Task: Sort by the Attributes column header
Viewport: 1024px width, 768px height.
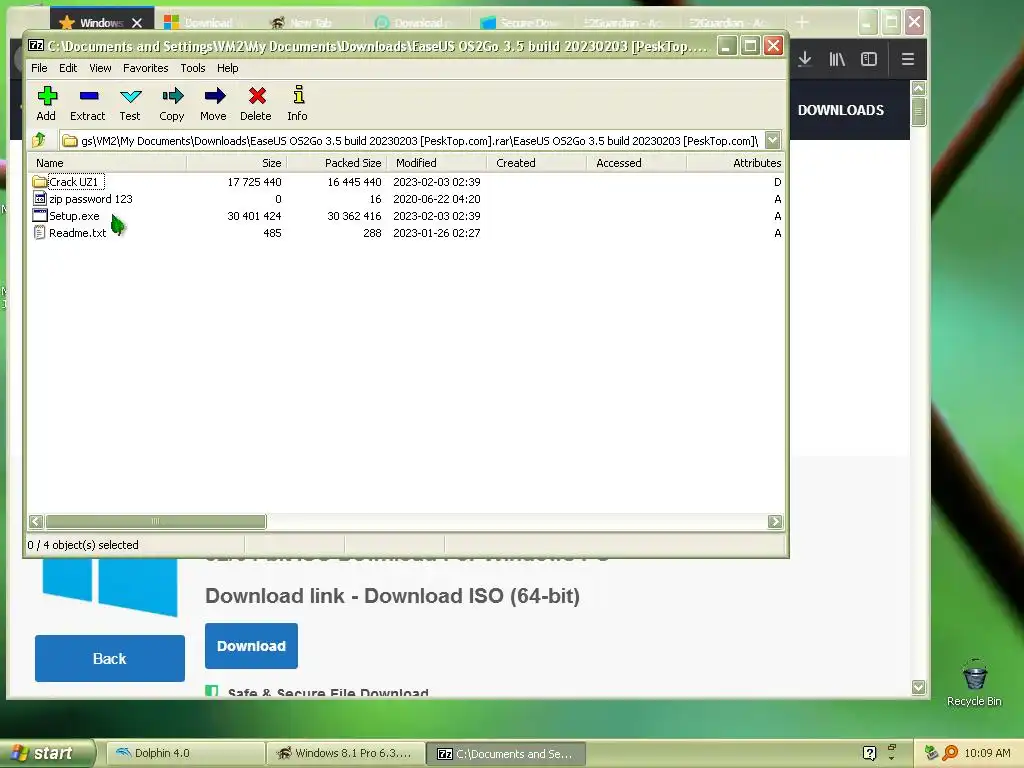Action: [735, 163]
